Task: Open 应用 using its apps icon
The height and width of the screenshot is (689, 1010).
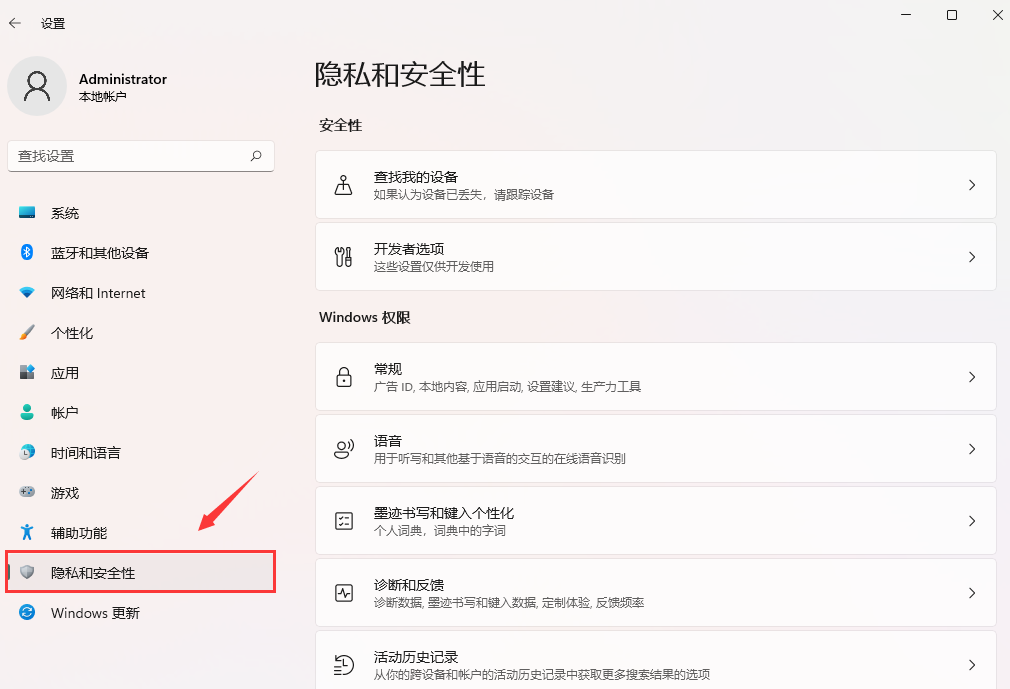Action: coord(28,372)
